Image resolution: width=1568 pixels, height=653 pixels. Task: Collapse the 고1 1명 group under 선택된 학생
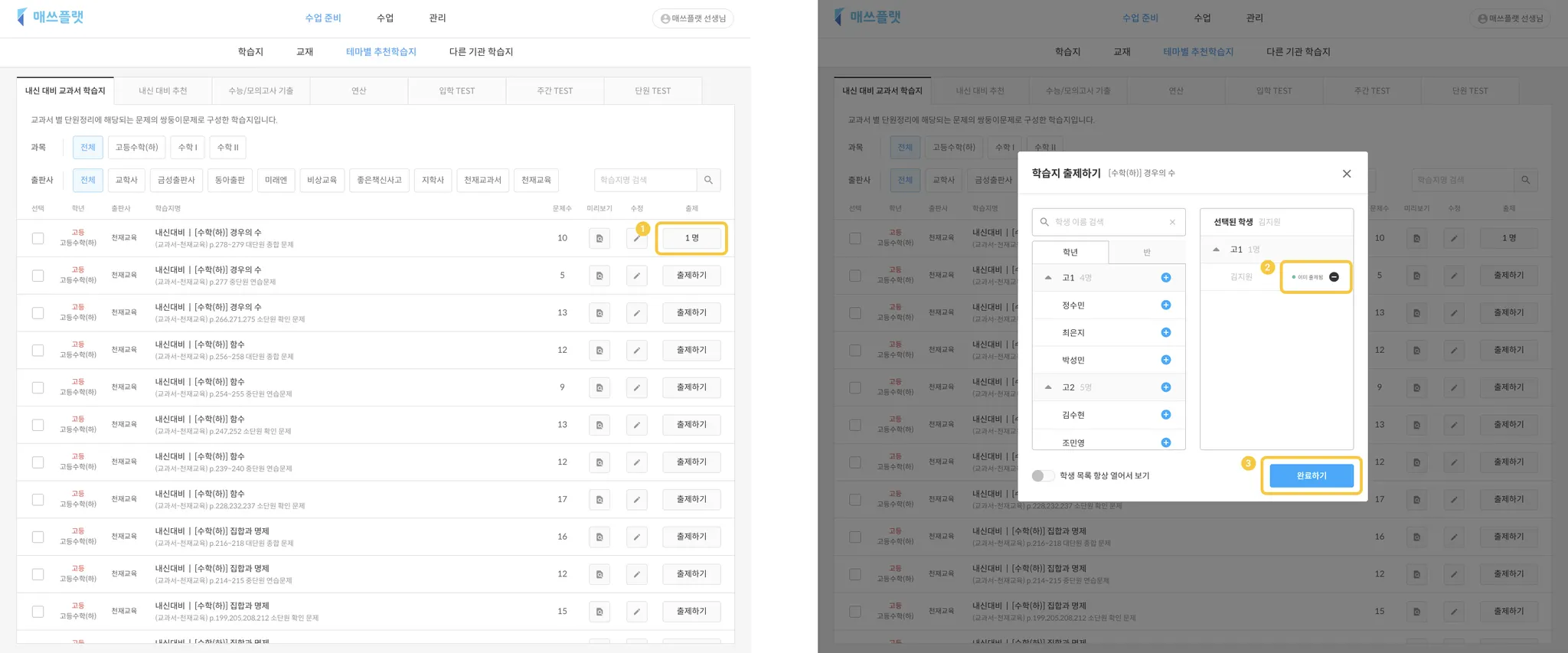(x=1216, y=250)
